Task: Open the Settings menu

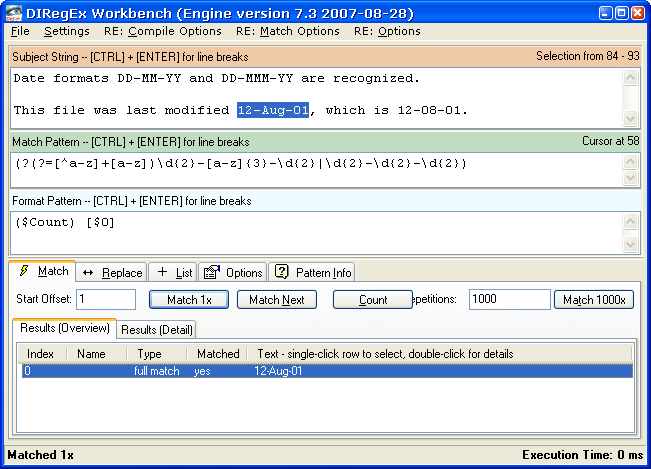Action: click(66, 31)
